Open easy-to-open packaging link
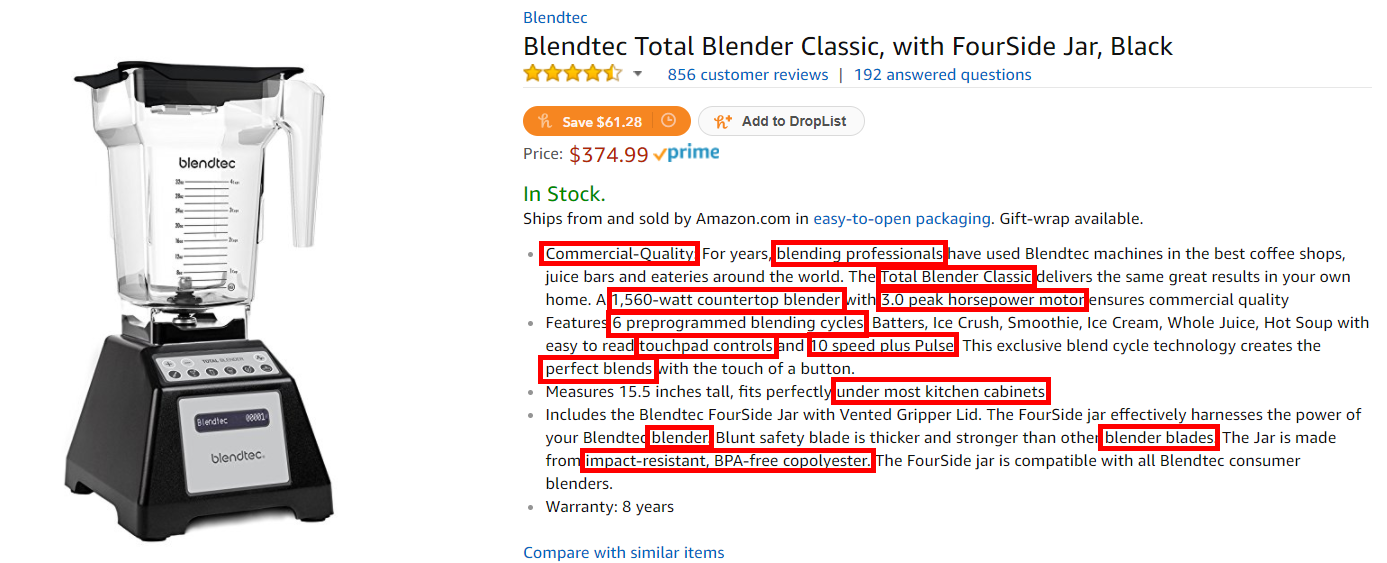The image size is (1387, 563). [x=902, y=219]
